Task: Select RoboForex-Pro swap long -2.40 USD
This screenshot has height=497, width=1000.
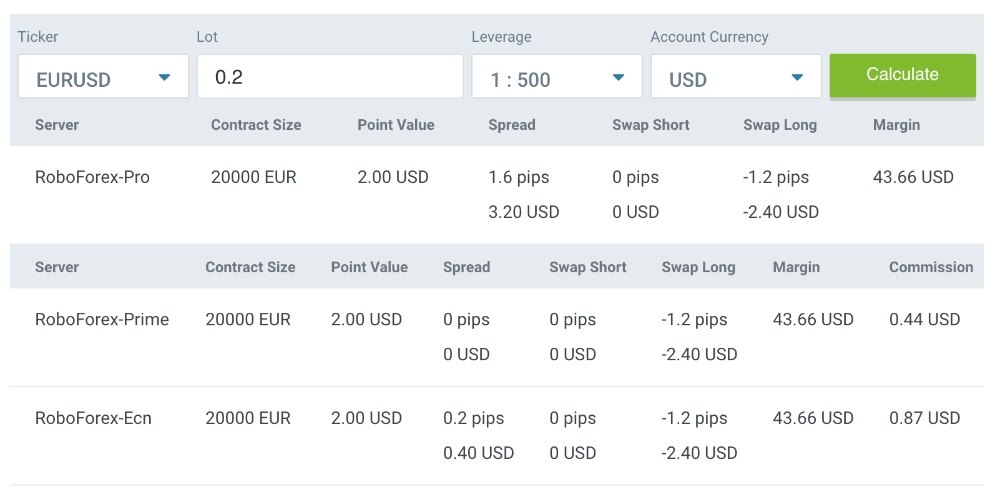Action: (781, 212)
